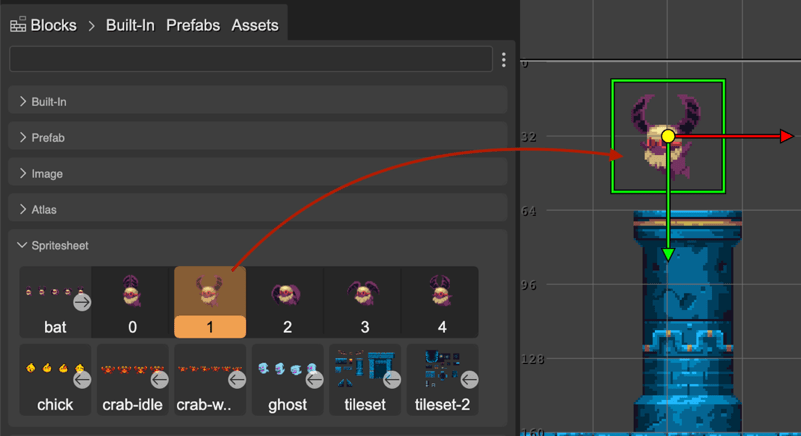Expand the Atlas section
Image resolution: width=801 pixels, height=436 pixels.
pyautogui.click(x=258, y=209)
